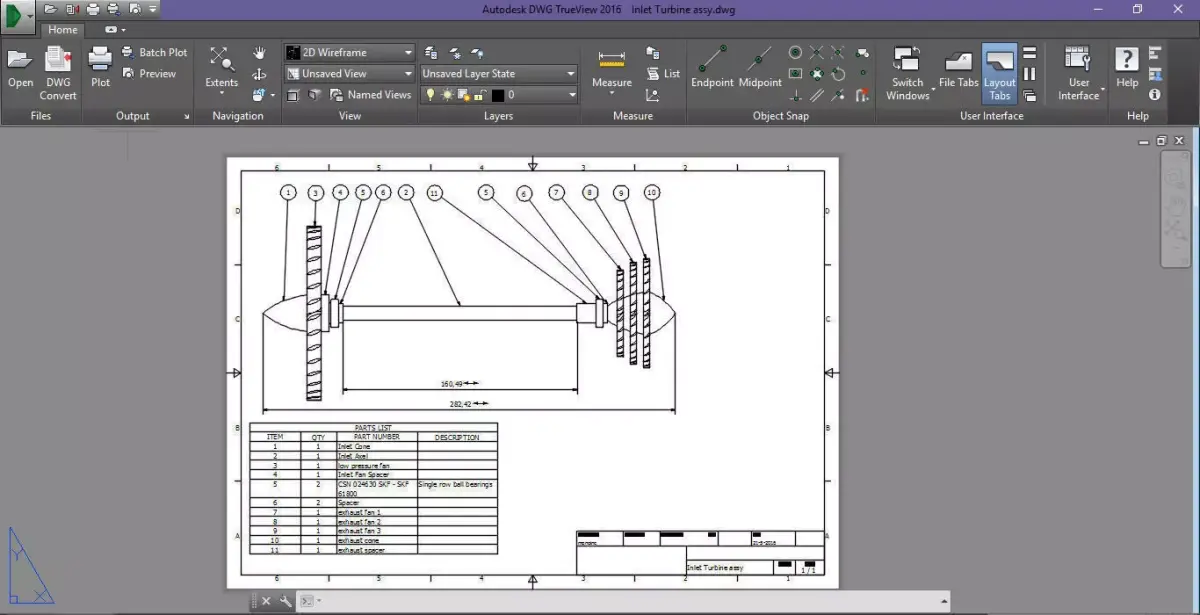Viewport: 1200px width, 615px height.
Task: Expand the Unsaved View dropdown
Action: coord(349,73)
